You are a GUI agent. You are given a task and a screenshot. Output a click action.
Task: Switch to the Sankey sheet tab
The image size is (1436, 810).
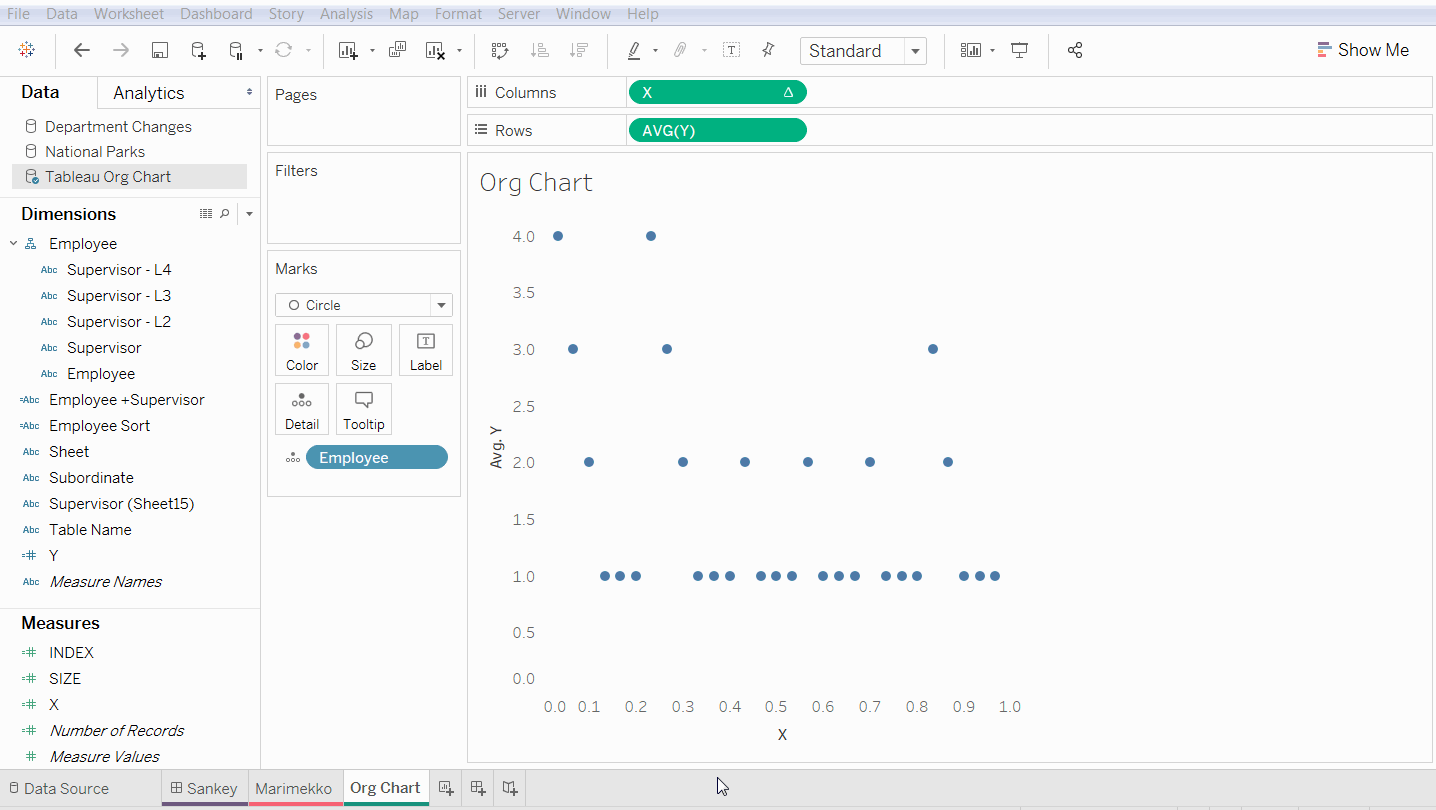204,788
